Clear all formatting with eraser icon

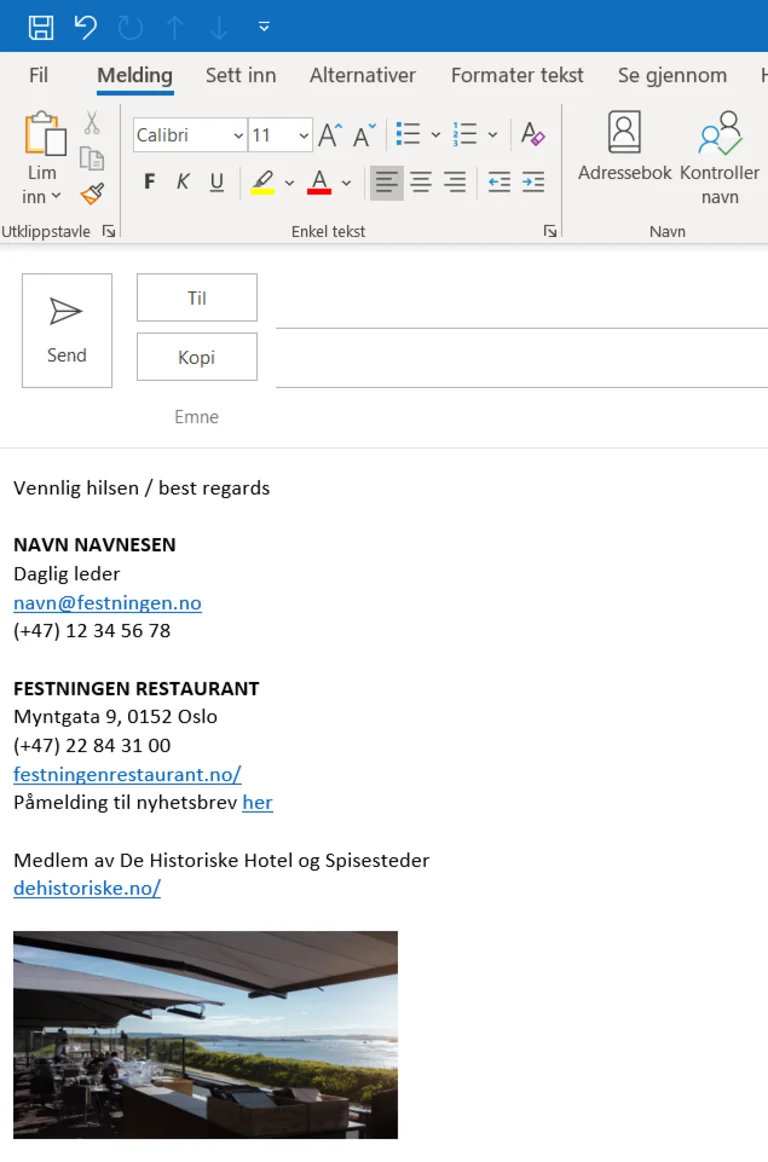click(533, 135)
